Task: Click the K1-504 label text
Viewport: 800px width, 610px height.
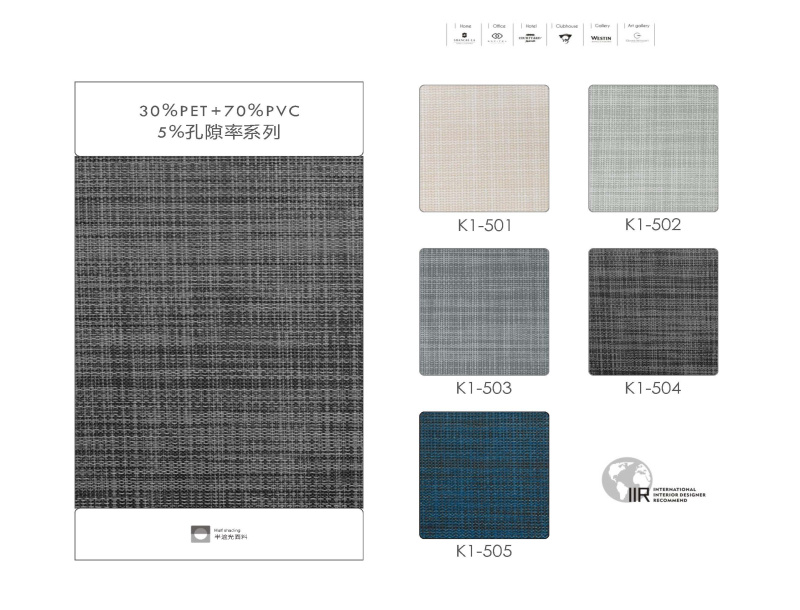Action: [x=653, y=388]
